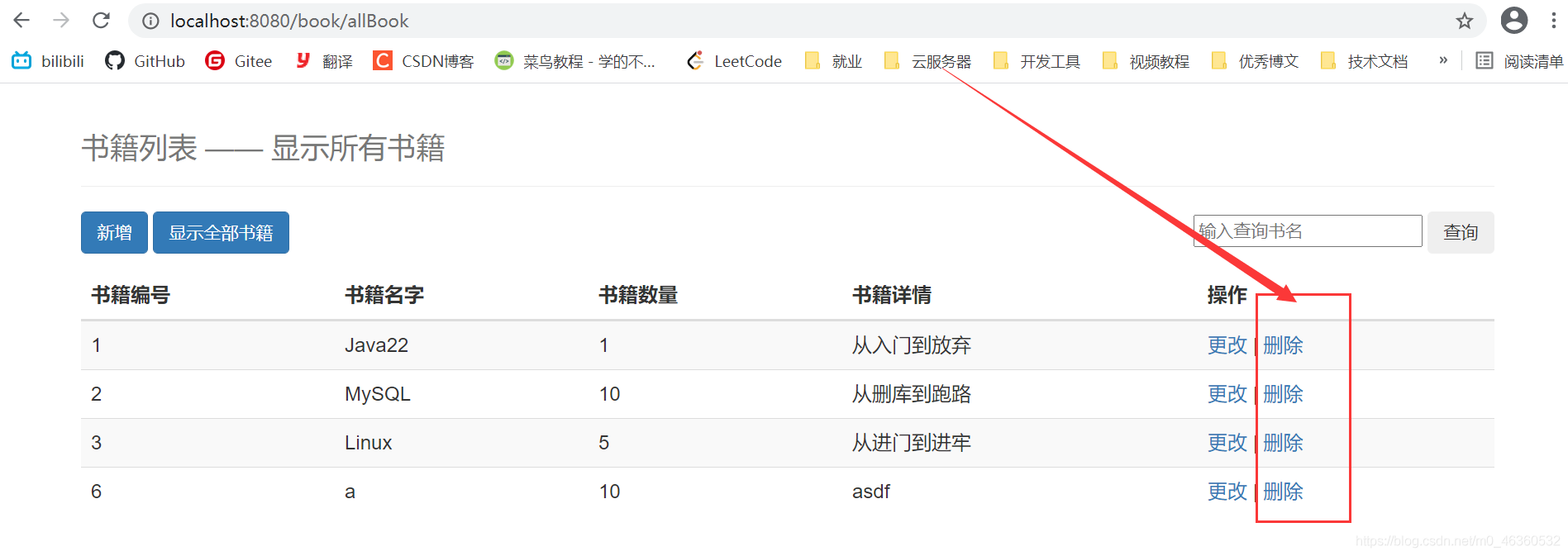Click 更改 for MySQL row
Screen dimensions: 1568x556
1227,394
